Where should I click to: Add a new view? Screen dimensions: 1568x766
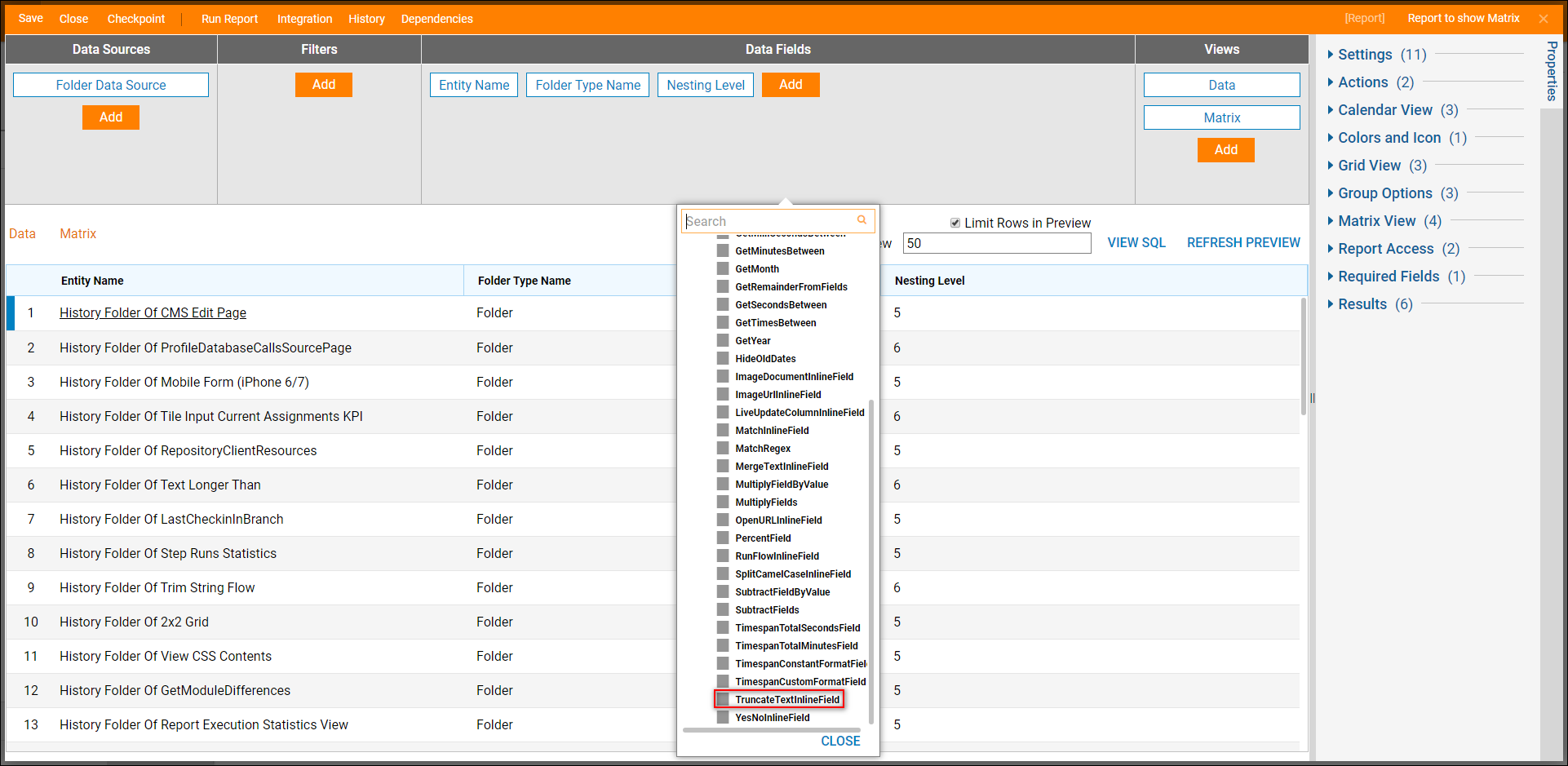pyautogui.click(x=1226, y=150)
